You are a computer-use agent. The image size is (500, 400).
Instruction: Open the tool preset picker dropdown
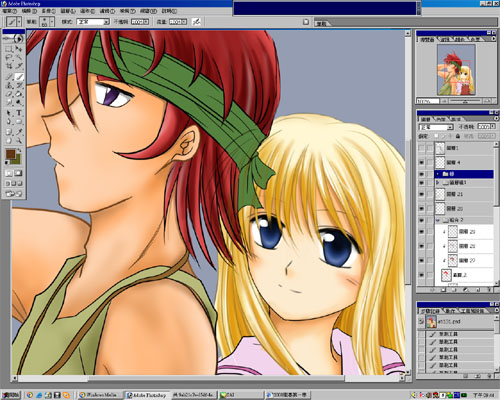tap(19, 22)
